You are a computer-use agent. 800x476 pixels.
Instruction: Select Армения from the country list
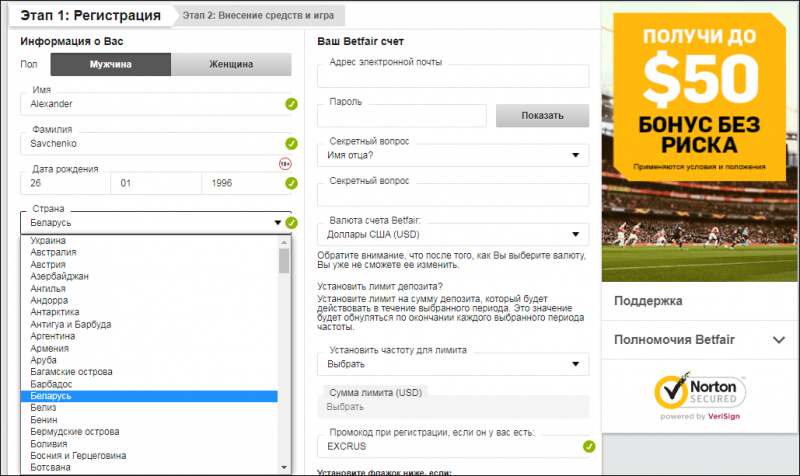(x=149, y=348)
